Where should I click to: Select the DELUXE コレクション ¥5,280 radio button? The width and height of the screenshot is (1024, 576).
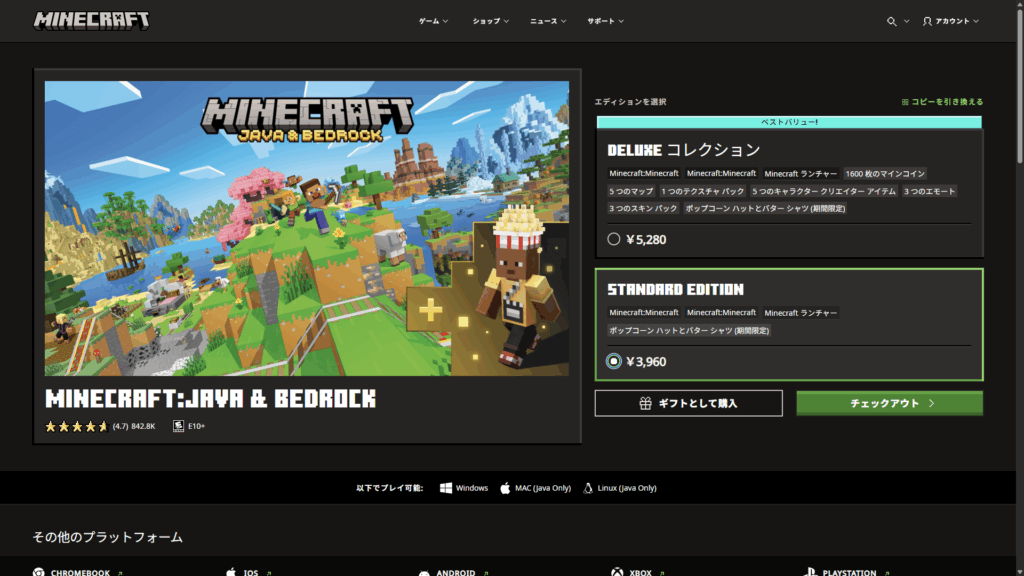[x=613, y=239]
